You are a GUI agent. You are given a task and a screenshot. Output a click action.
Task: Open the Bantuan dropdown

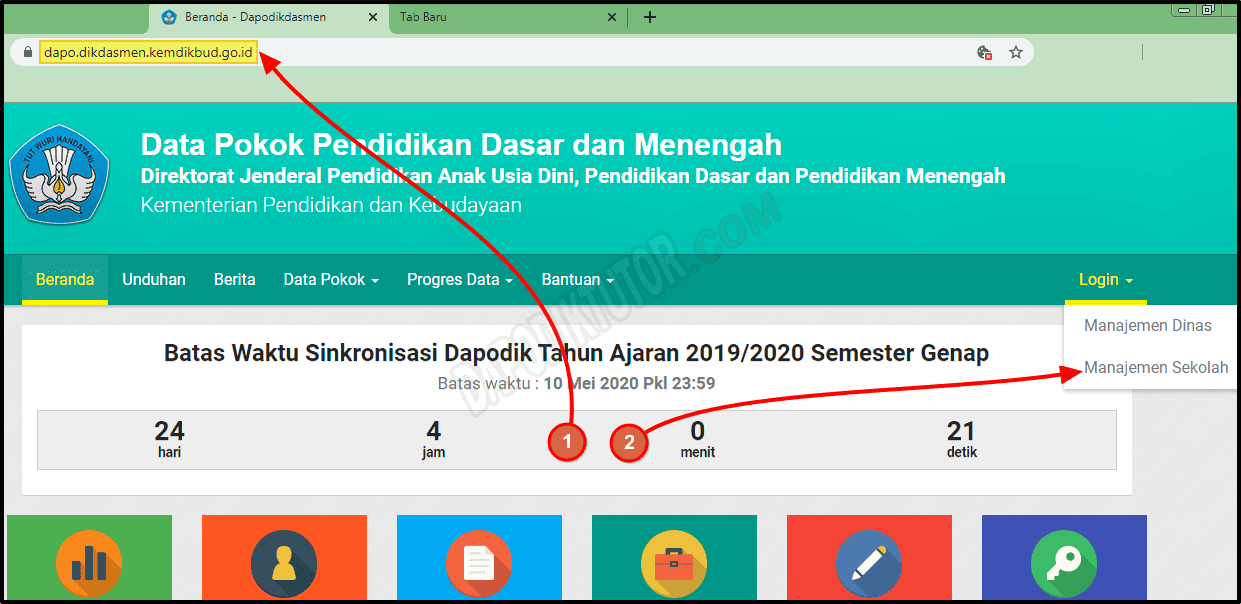point(576,279)
